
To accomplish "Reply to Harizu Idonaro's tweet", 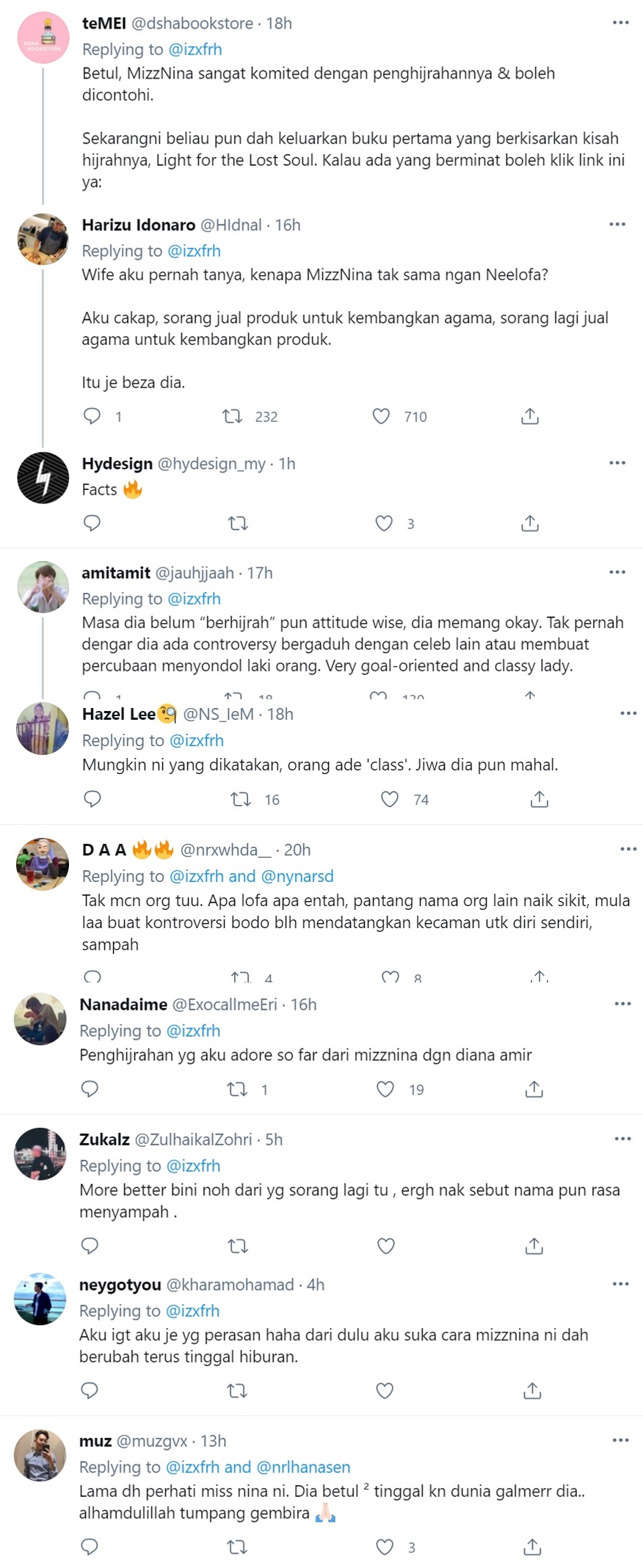I will pyautogui.click(x=92, y=416).
